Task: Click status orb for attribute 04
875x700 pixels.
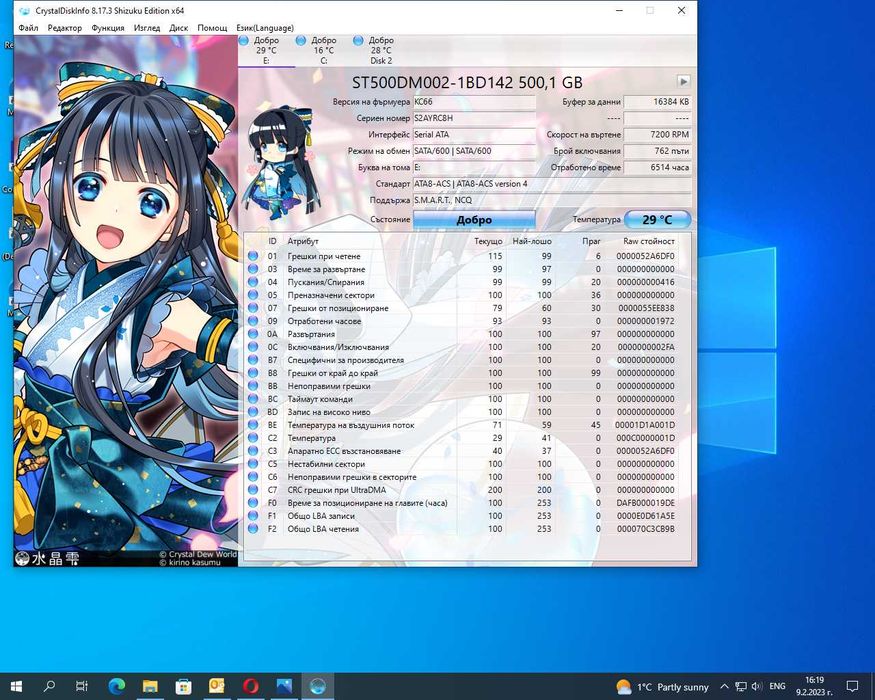Action: pos(253,282)
